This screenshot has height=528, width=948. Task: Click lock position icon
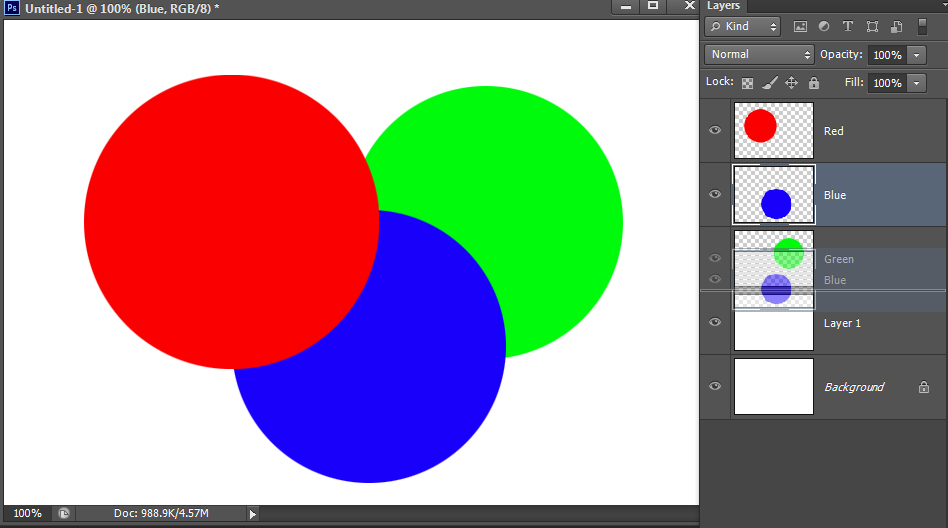(x=791, y=83)
